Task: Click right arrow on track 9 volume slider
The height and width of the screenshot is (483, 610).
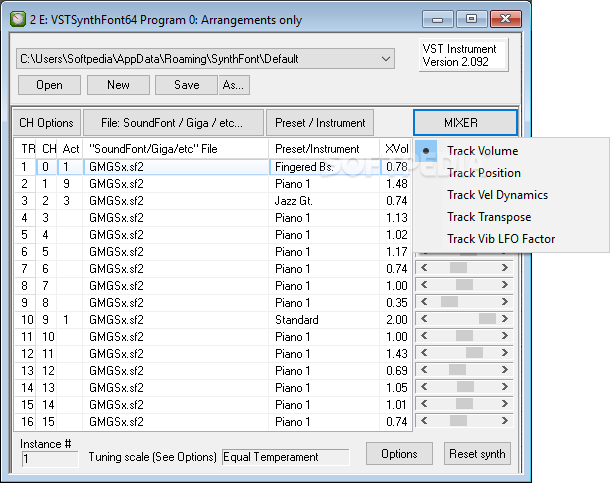Action: pos(505,302)
